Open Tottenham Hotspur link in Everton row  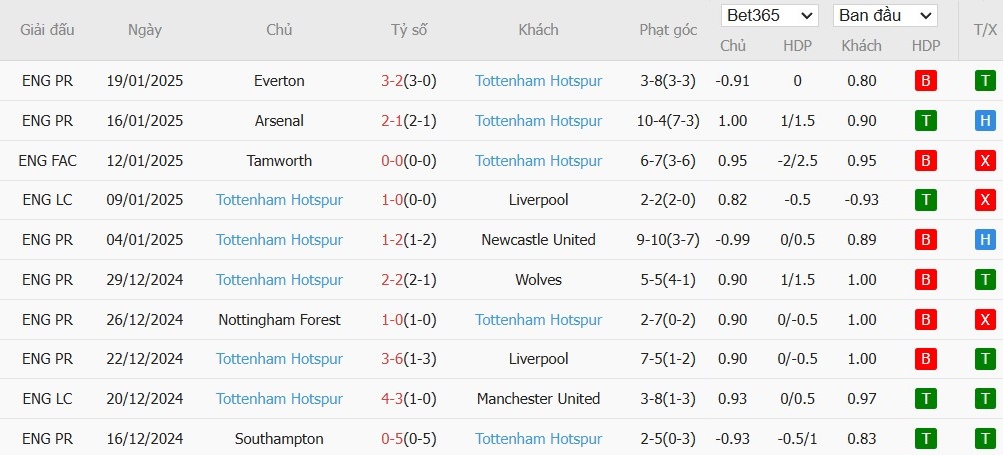pos(538,81)
